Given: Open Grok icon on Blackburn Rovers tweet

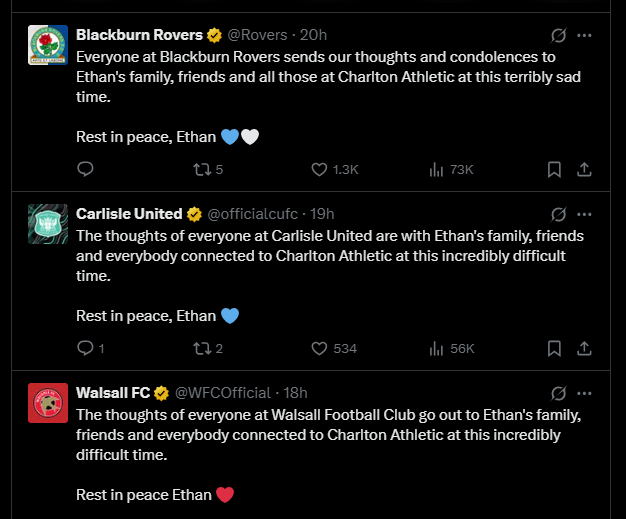Looking at the screenshot, I should point(559,35).
